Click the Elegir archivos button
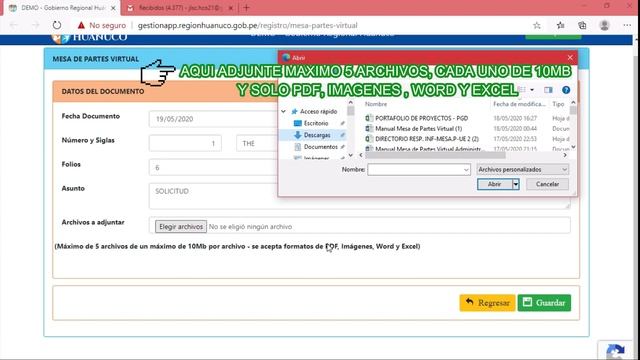The image size is (640, 360). (x=181, y=227)
